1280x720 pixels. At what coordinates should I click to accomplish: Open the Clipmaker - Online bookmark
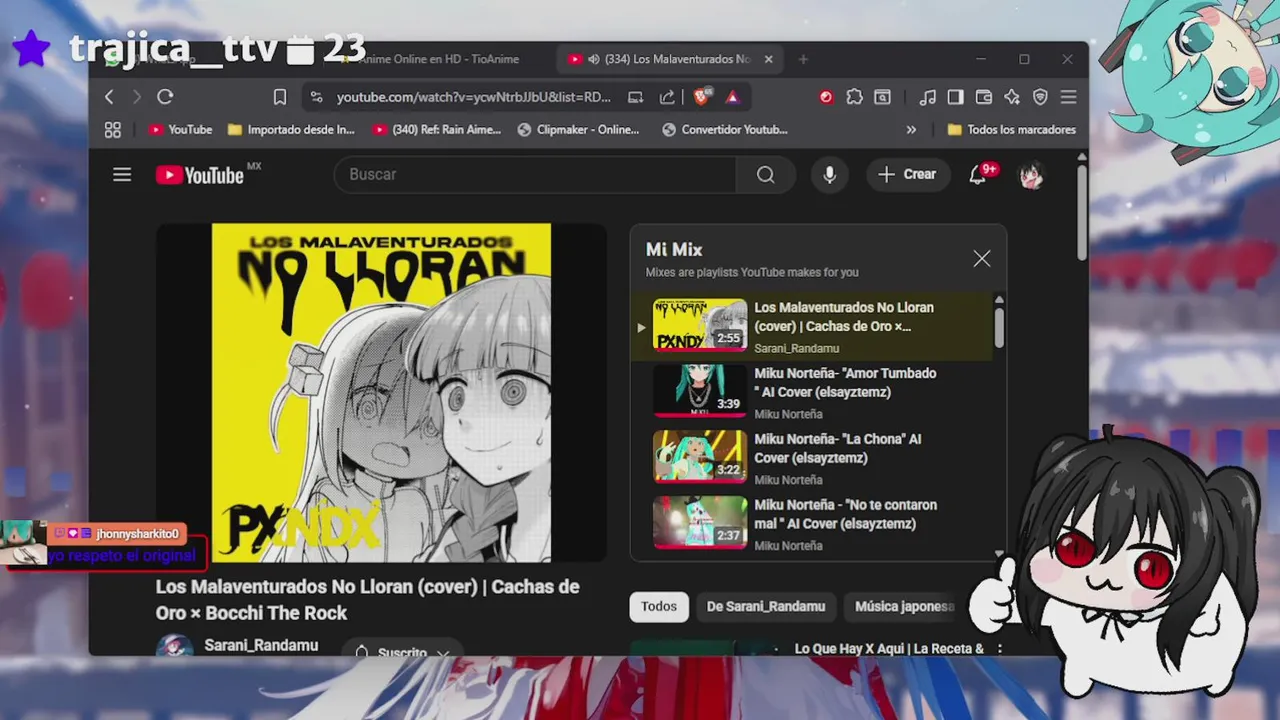[579, 130]
